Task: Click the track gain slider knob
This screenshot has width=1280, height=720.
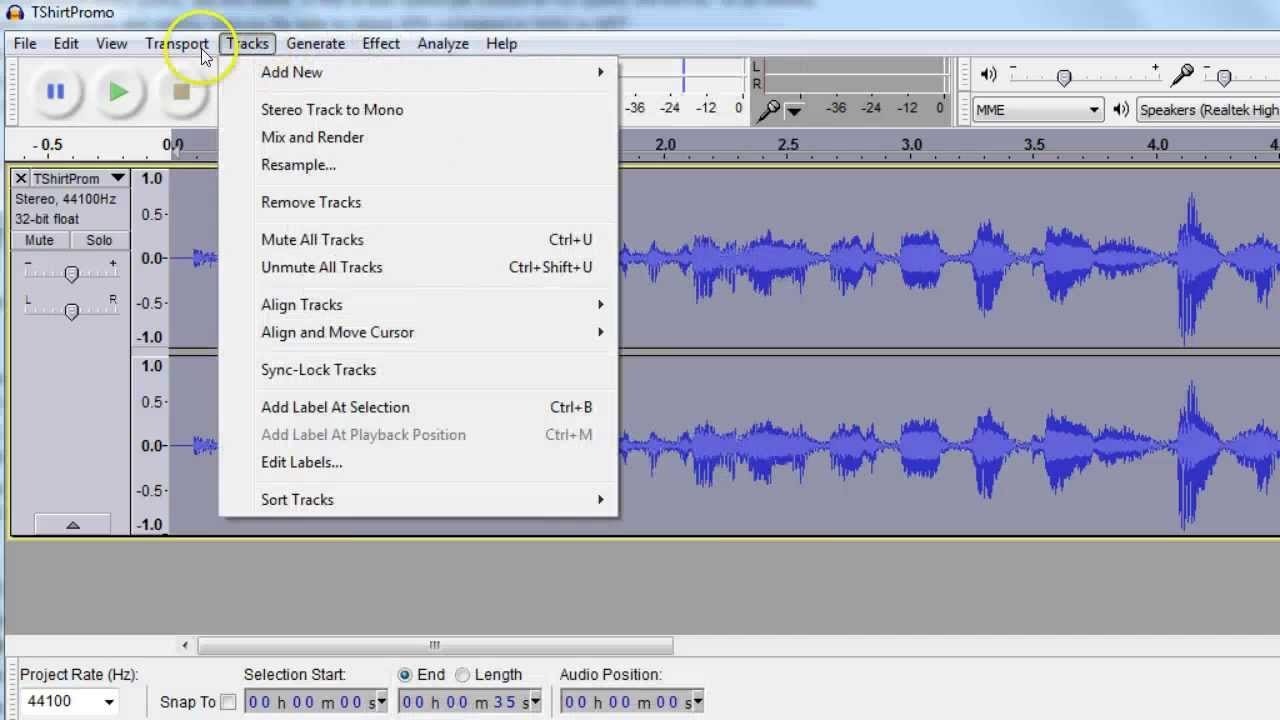Action: coord(71,274)
